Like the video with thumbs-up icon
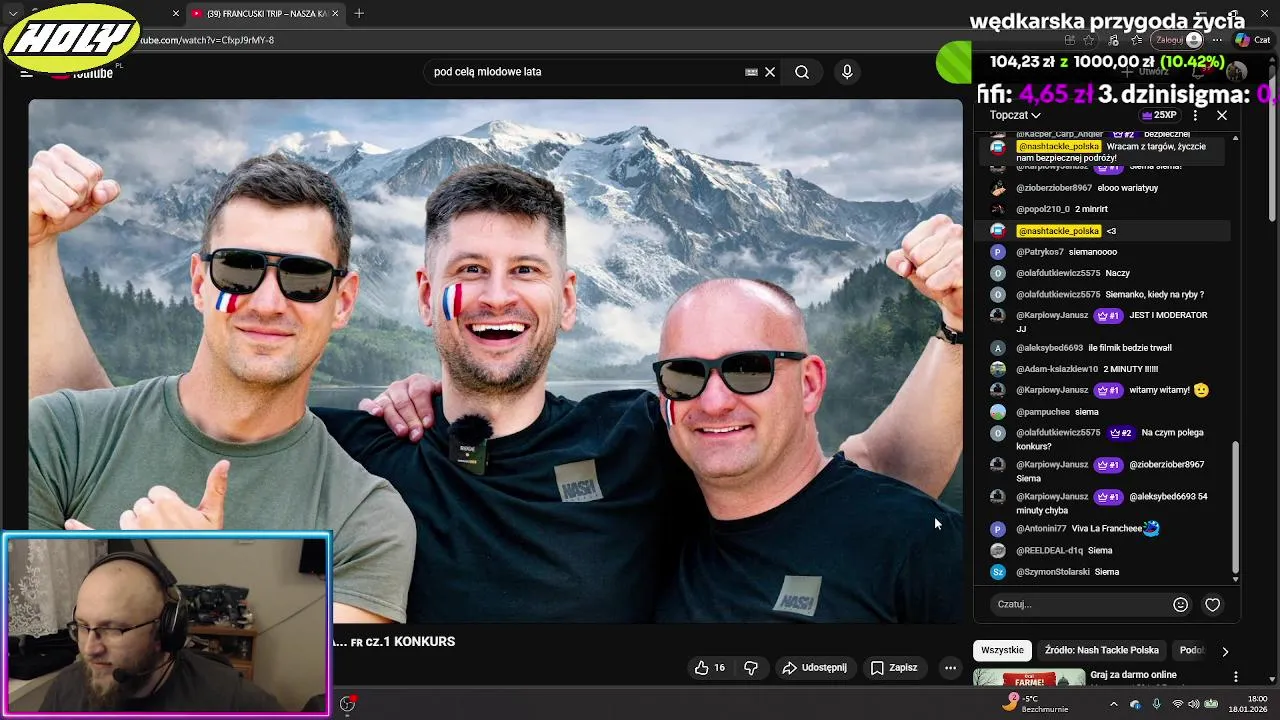 tap(709, 668)
